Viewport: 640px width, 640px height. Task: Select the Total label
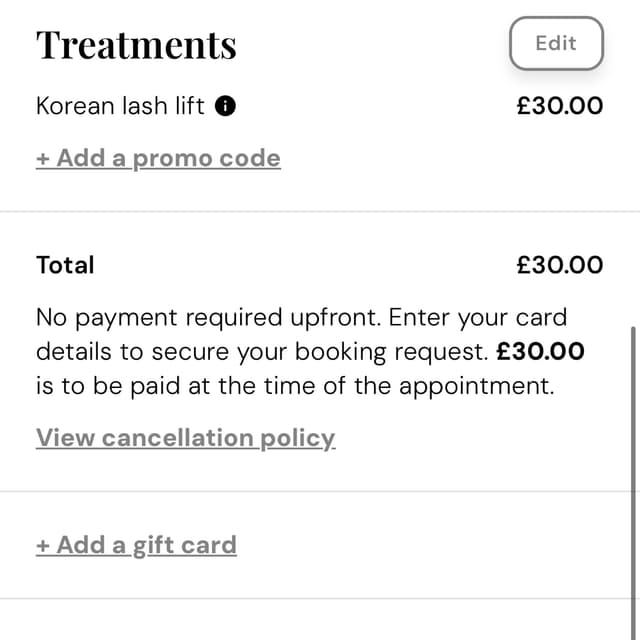click(x=65, y=265)
